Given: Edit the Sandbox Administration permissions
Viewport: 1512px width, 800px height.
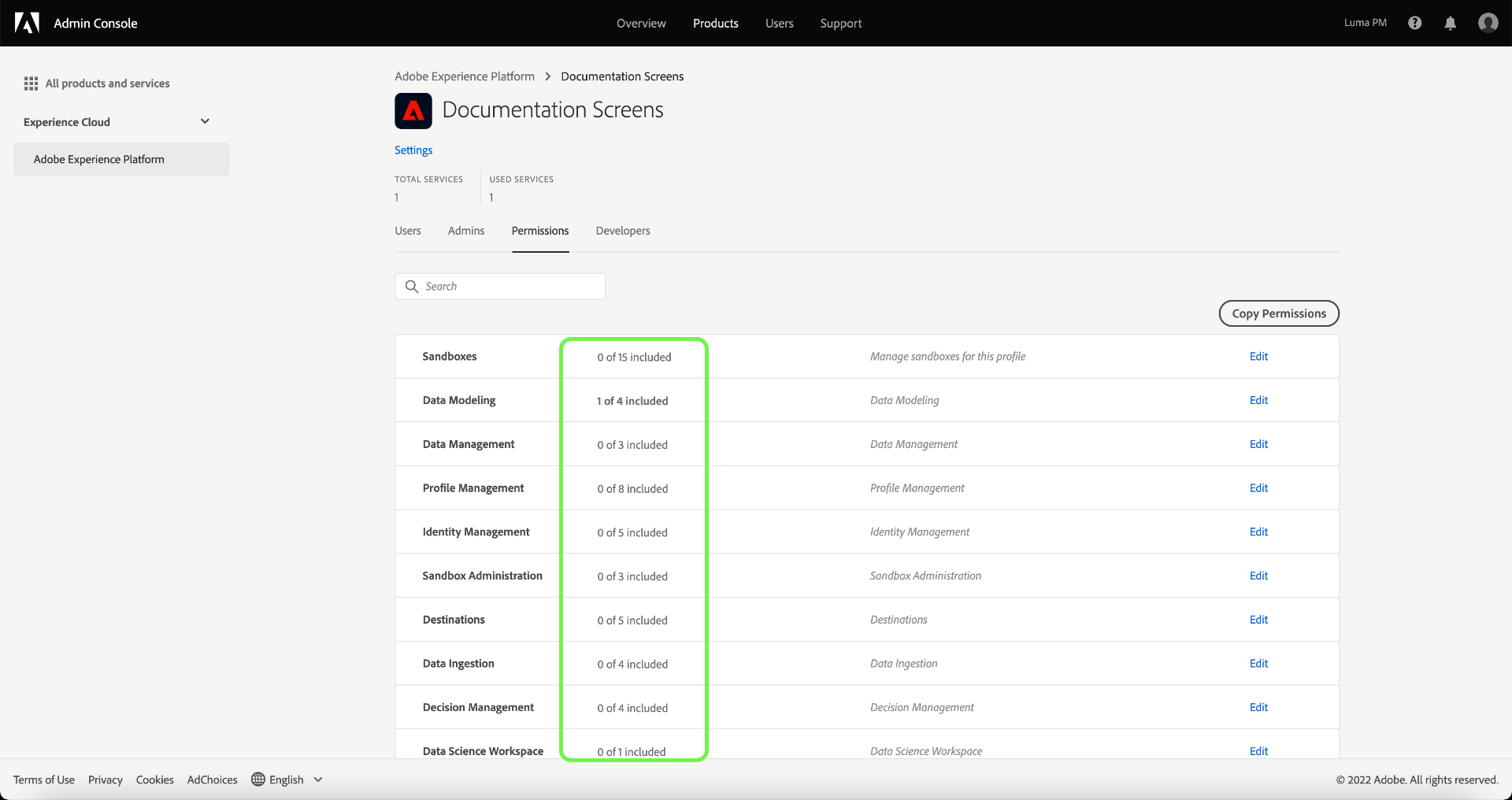Looking at the screenshot, I should (x=1258, y=576).
